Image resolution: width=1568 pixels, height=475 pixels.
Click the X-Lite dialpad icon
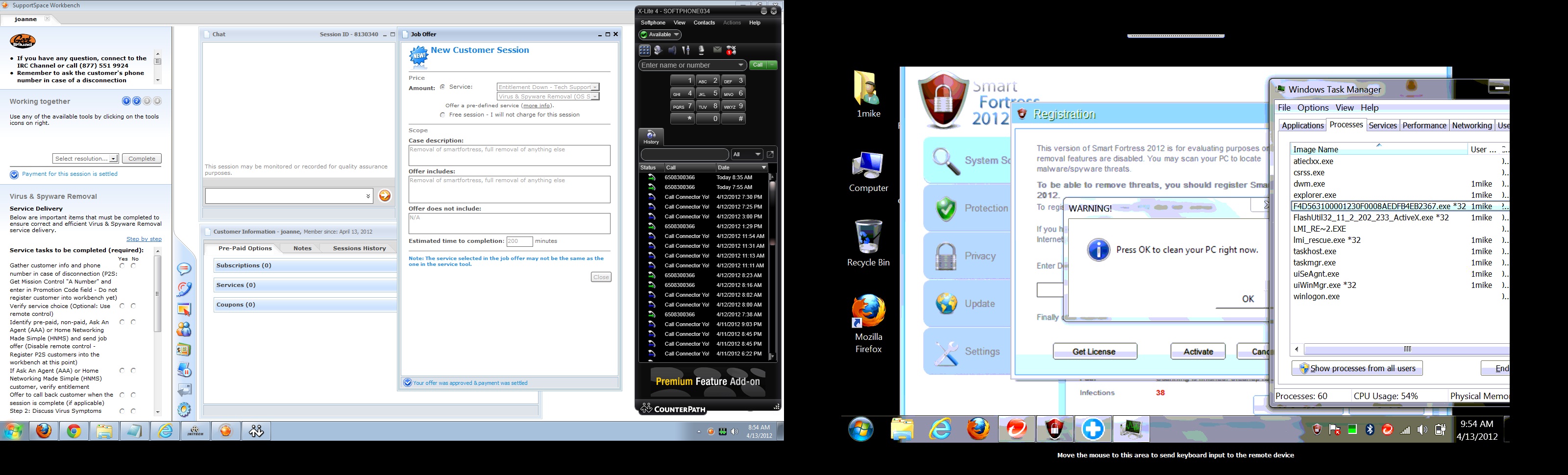645,50
